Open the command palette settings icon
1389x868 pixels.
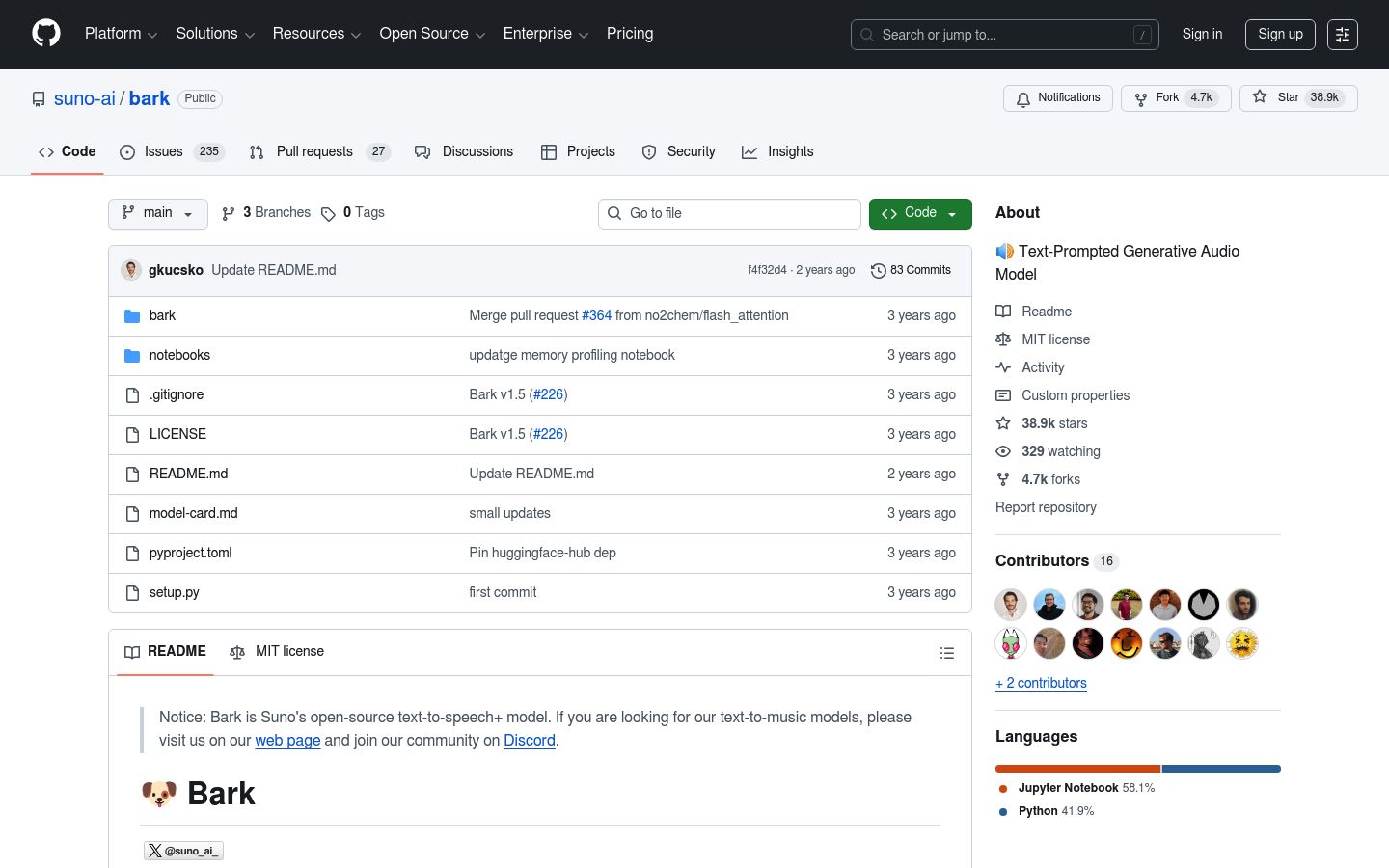coord(1343,35)
